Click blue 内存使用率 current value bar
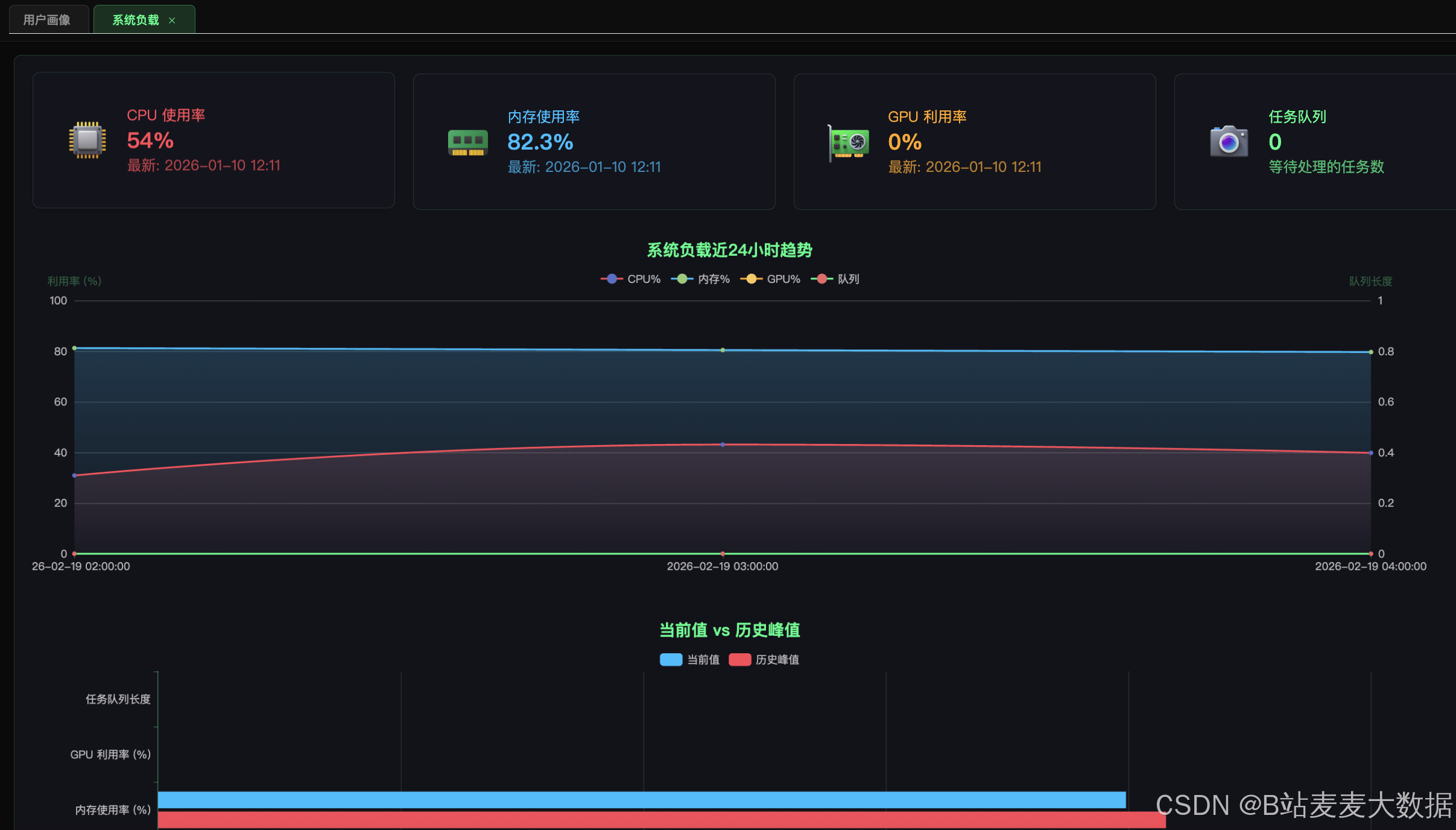This screenshot has width=1456, height=830. coord(641,800)
